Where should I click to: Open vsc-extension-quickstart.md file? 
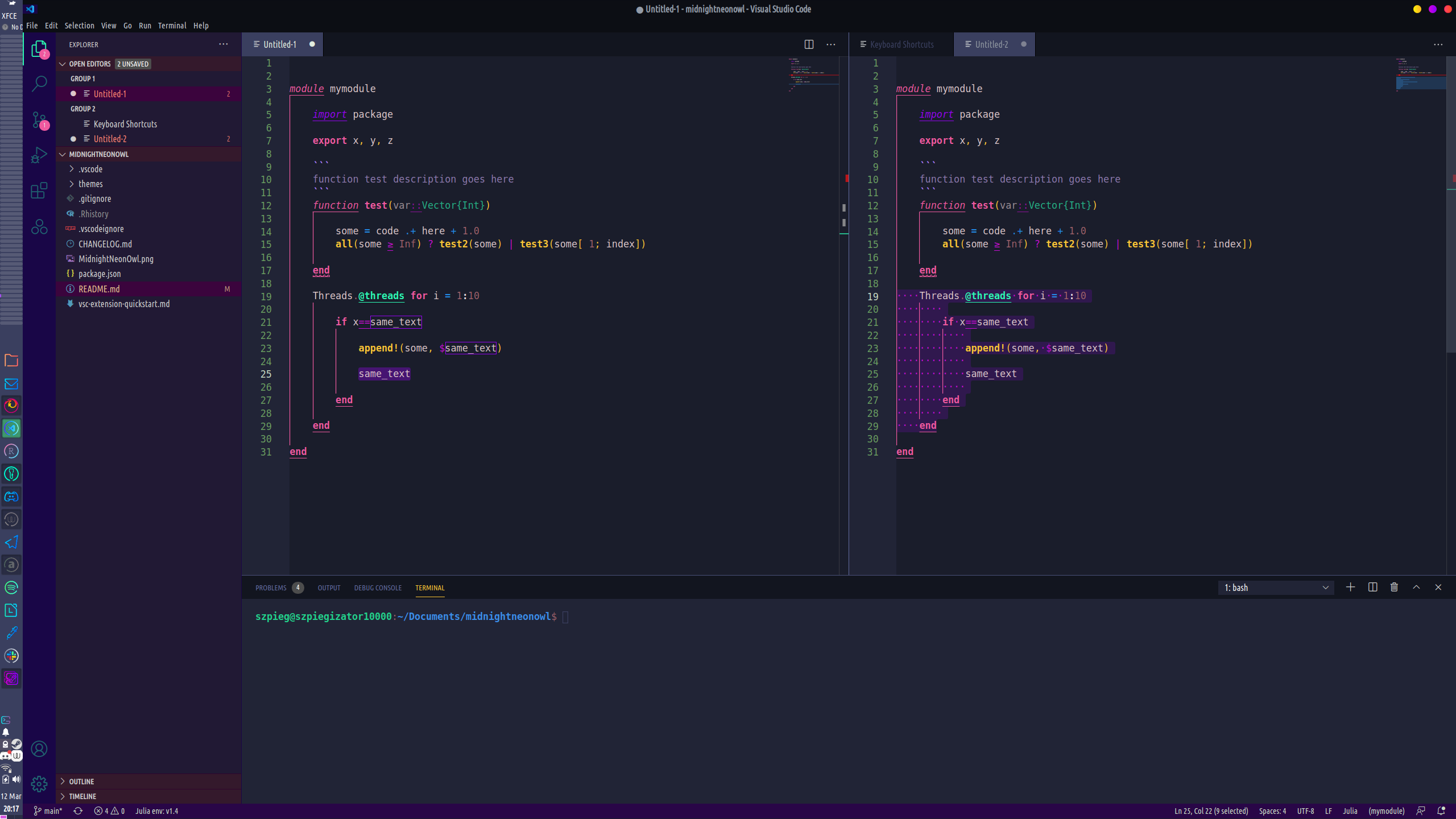148,304
